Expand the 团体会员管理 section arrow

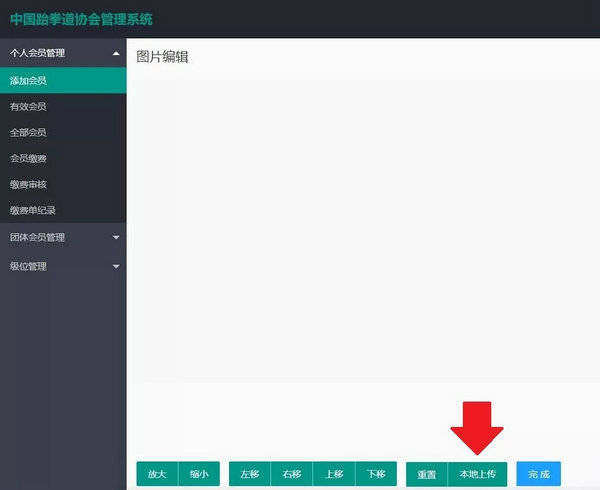(x=116, y=238)
